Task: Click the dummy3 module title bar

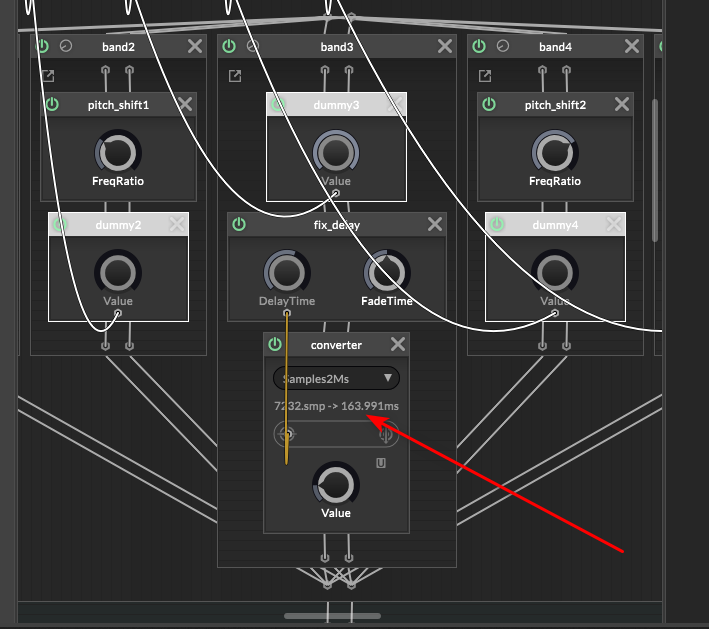Action: (x=336, y=104)
